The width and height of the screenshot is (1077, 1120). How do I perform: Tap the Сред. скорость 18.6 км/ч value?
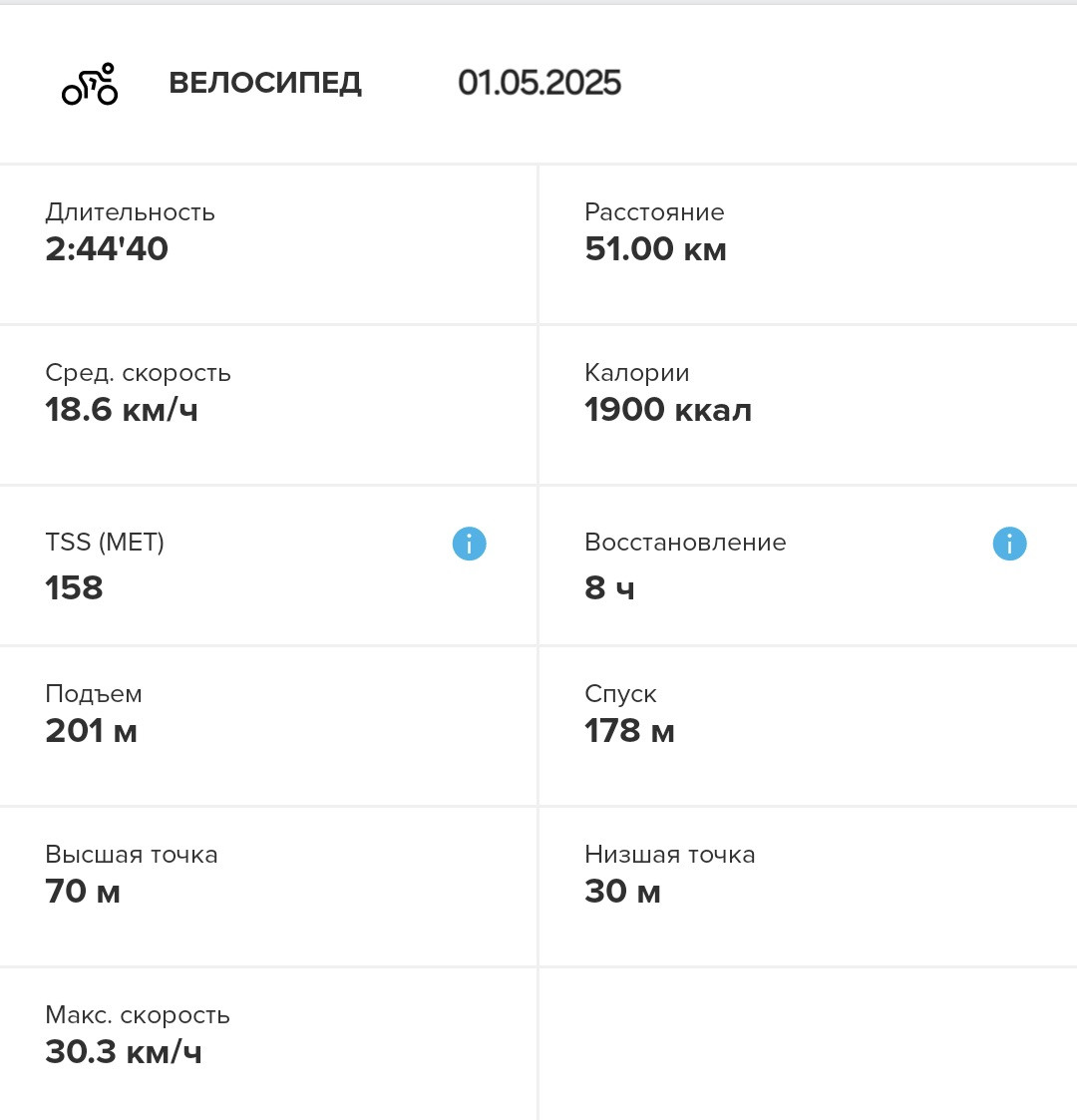click(122, 410)
